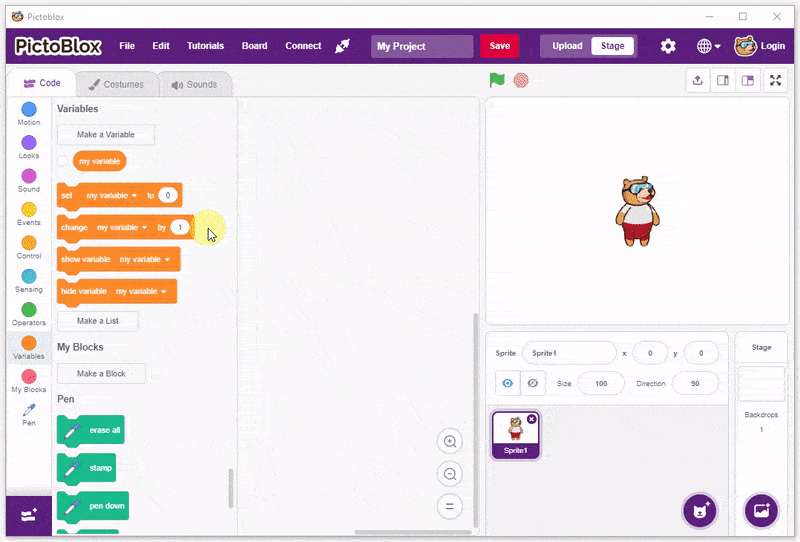
Task: Tick the 'my variable' checkbox
Action: pyautogui.click(x=63, y=161)
